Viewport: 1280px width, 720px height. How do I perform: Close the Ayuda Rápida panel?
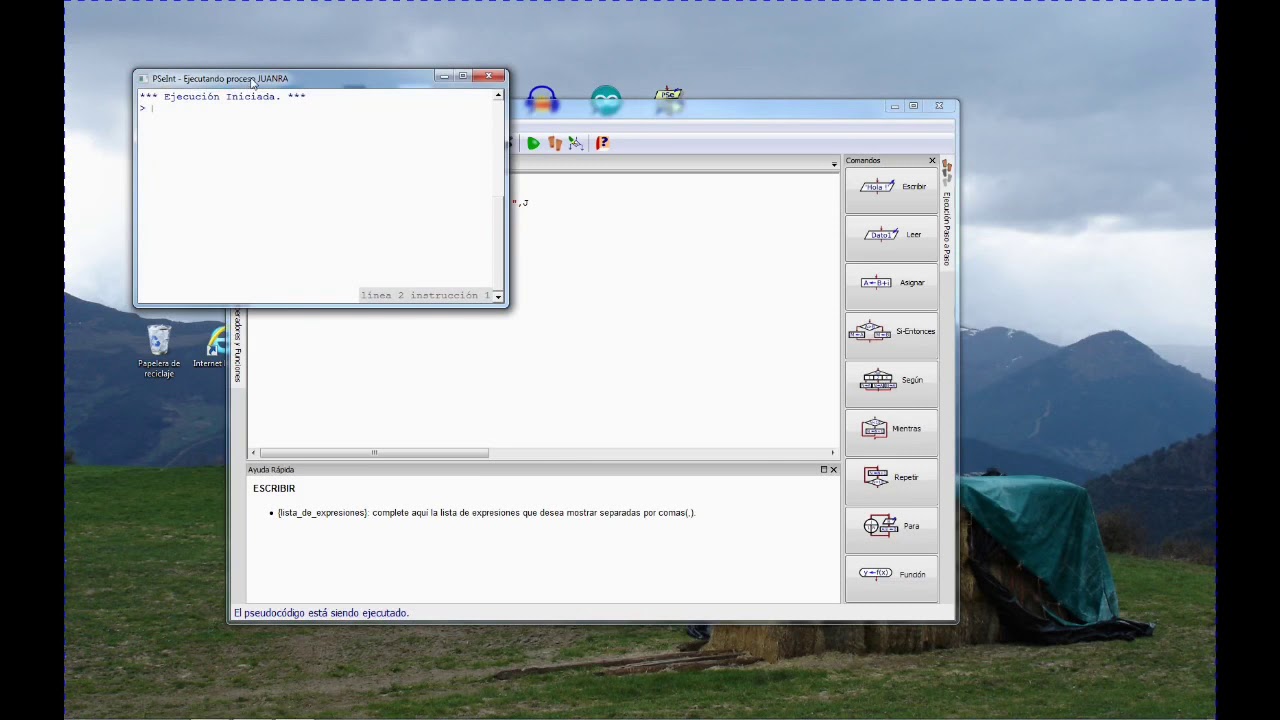(833, 469)
